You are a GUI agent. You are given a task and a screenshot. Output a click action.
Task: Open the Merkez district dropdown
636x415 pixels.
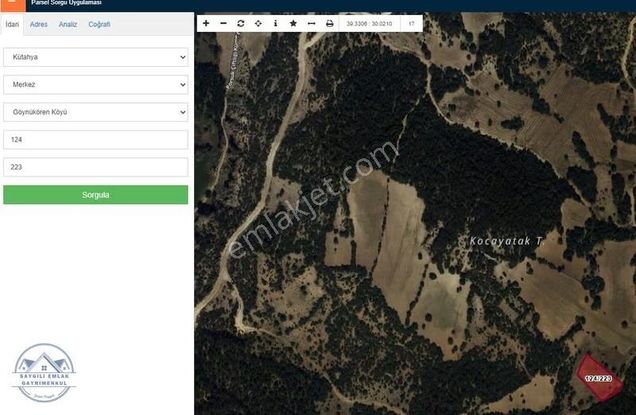[95, 85]
